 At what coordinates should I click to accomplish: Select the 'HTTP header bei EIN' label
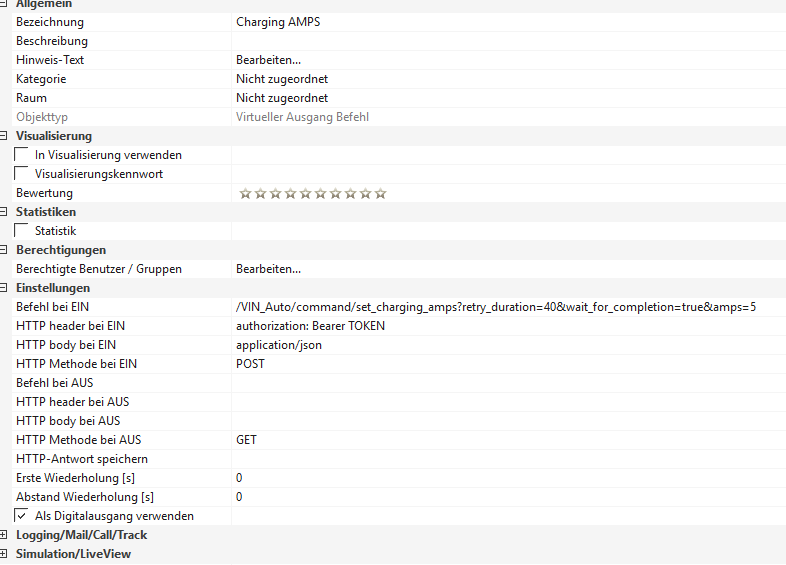(70, 326)
